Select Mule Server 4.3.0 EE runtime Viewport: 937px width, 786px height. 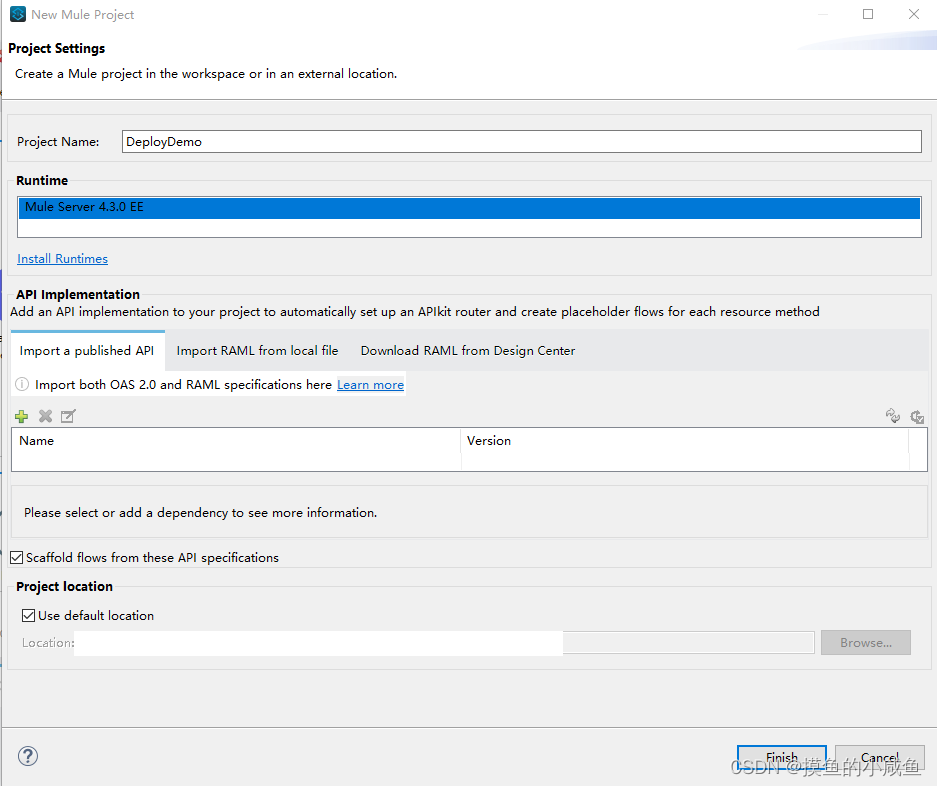coord(469,207)
